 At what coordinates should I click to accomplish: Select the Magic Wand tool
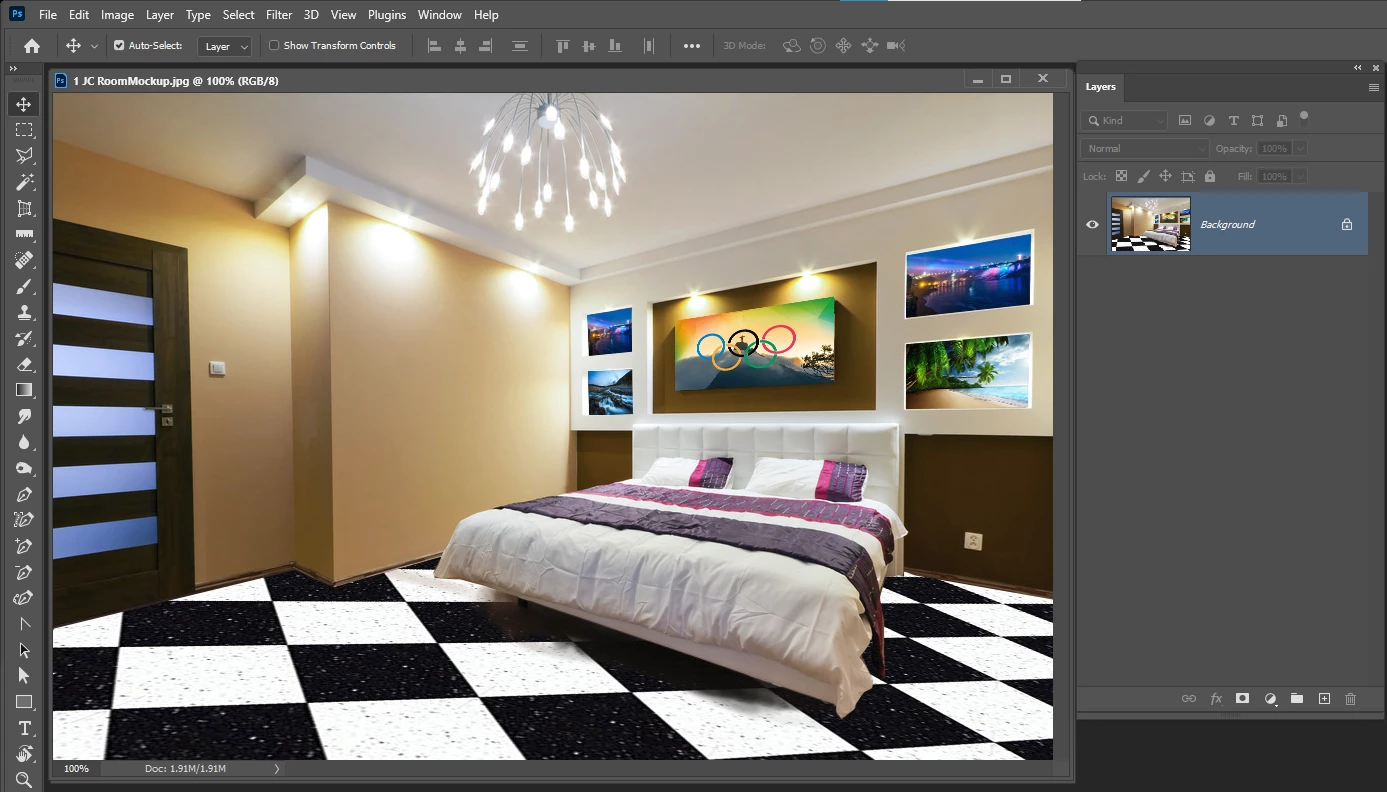pyautogui.click(x=24, y=182)
